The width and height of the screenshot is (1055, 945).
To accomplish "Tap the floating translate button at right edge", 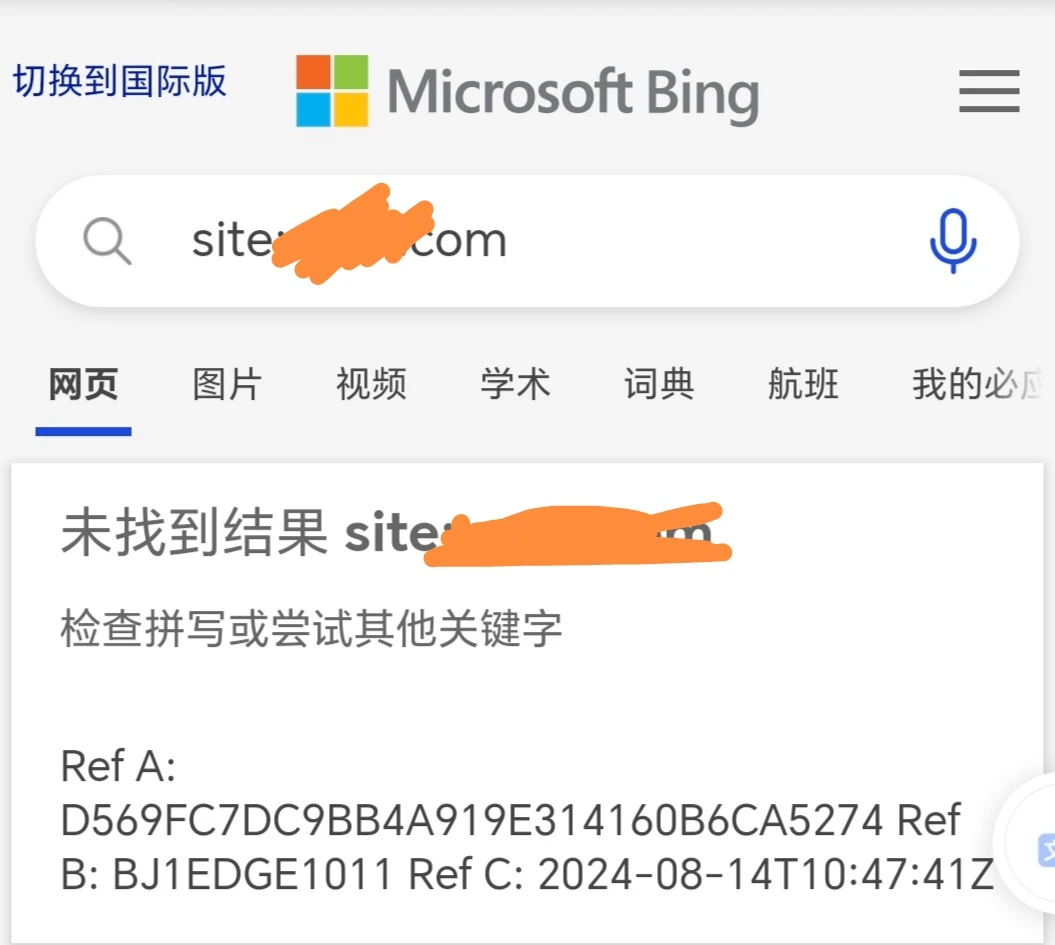I will (x=1040, y=848).
